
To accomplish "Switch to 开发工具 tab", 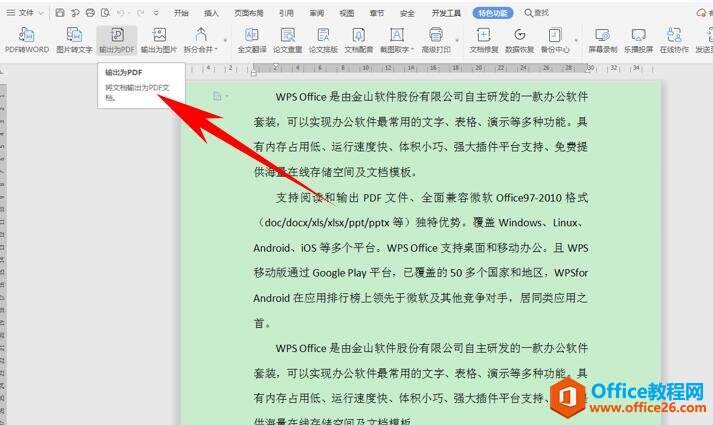I will tap(446, 13).
